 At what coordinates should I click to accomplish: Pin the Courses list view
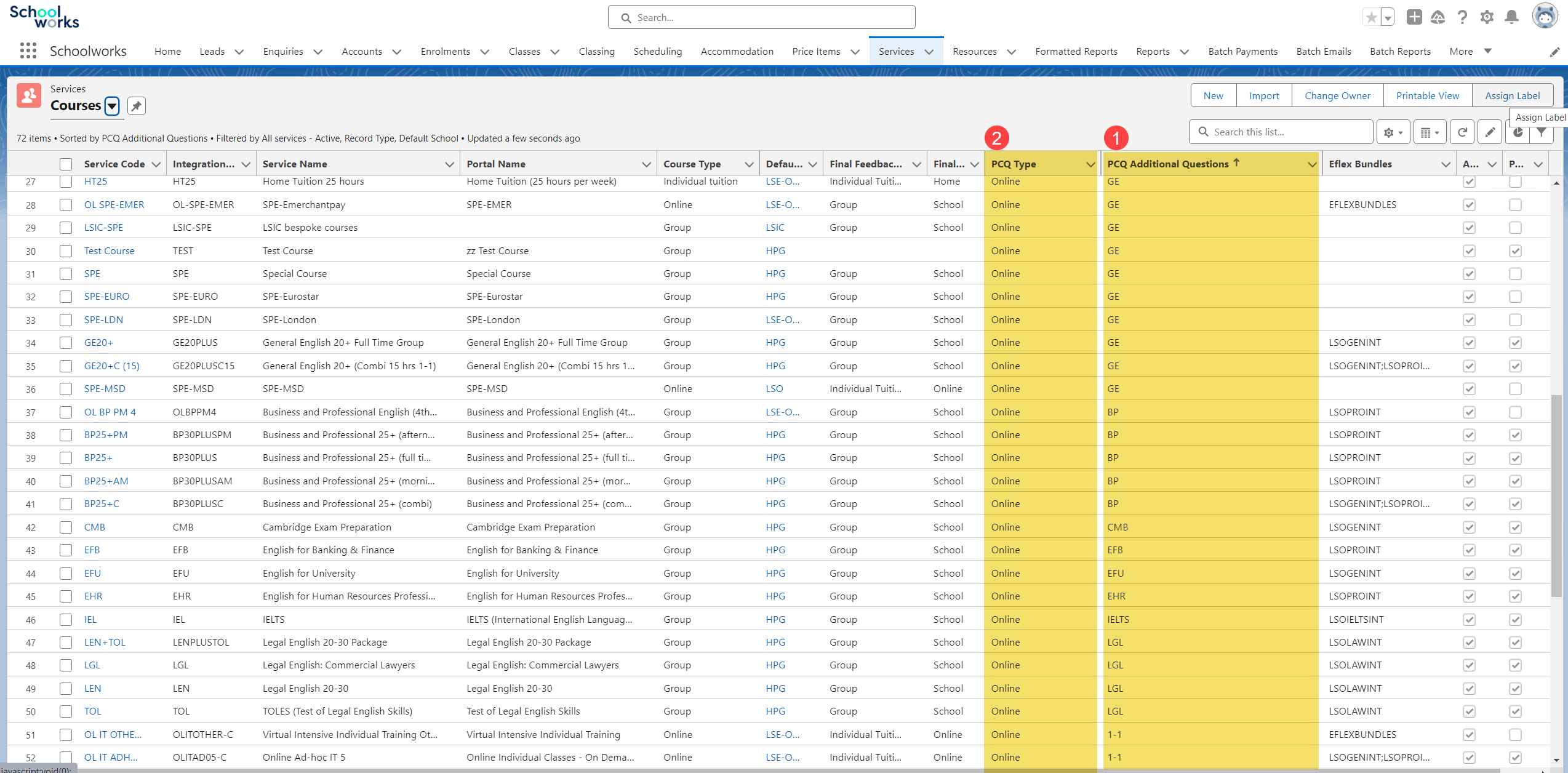tap(136, 106)
